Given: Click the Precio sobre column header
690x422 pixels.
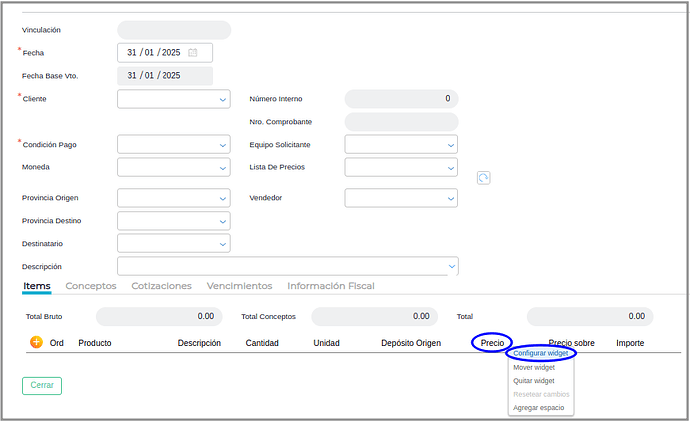Looking at the screenshot, I should tap(571, 343).
